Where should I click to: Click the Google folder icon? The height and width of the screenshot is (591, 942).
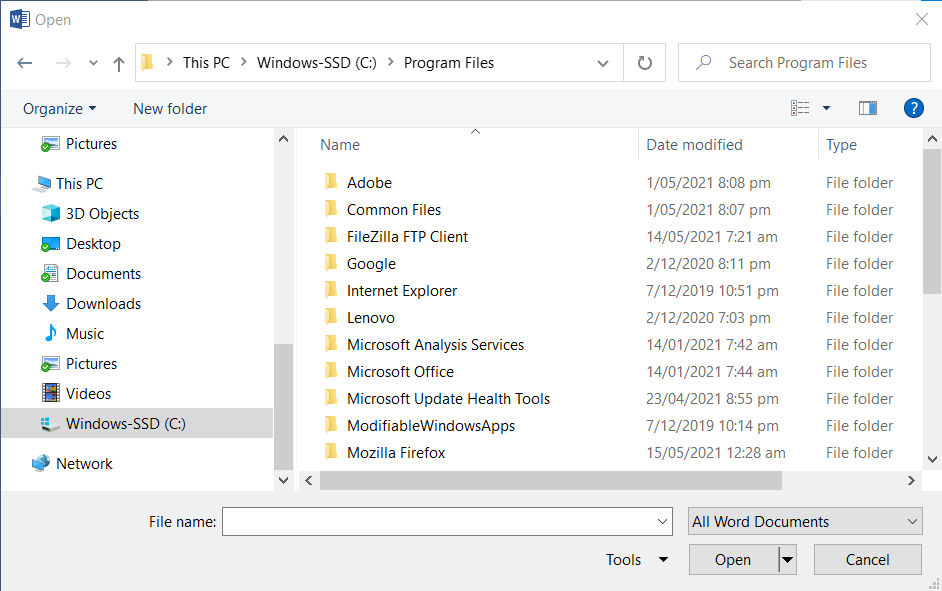pos(331,262)
